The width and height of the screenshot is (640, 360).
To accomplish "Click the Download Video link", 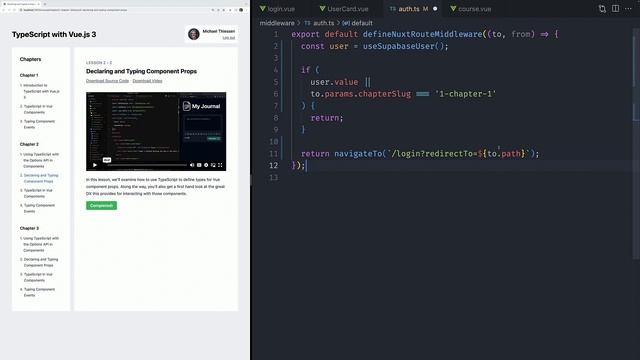I will (147, 81).
